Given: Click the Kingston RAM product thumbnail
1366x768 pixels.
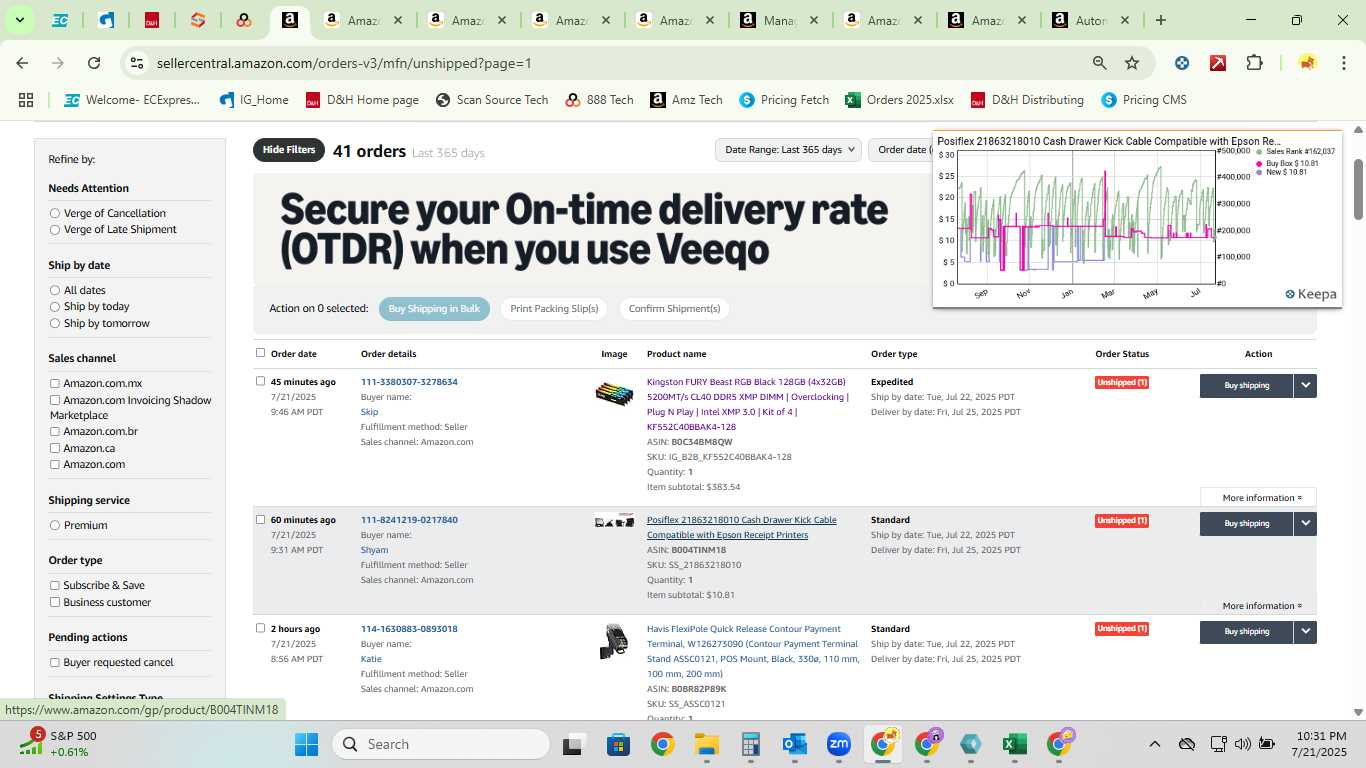Looking at the screenshot, I should coord(614,393).
